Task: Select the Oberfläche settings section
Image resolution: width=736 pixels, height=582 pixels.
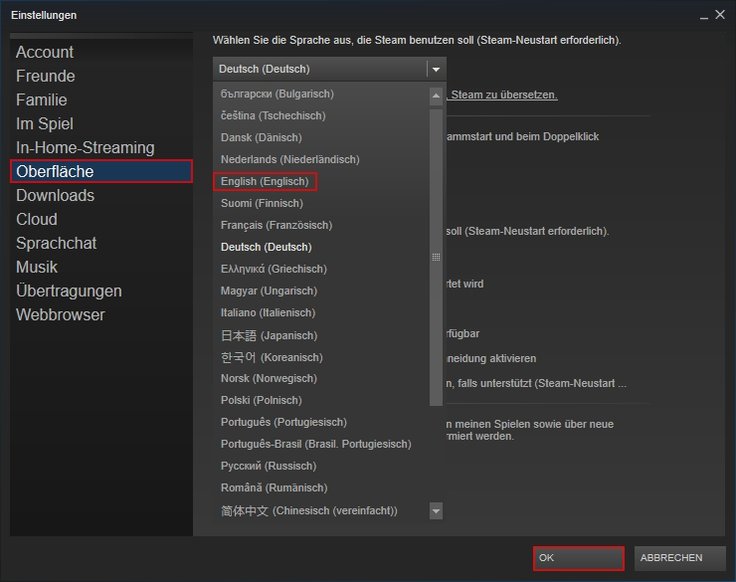Action: pyautogui.click(x=101, y=171)
